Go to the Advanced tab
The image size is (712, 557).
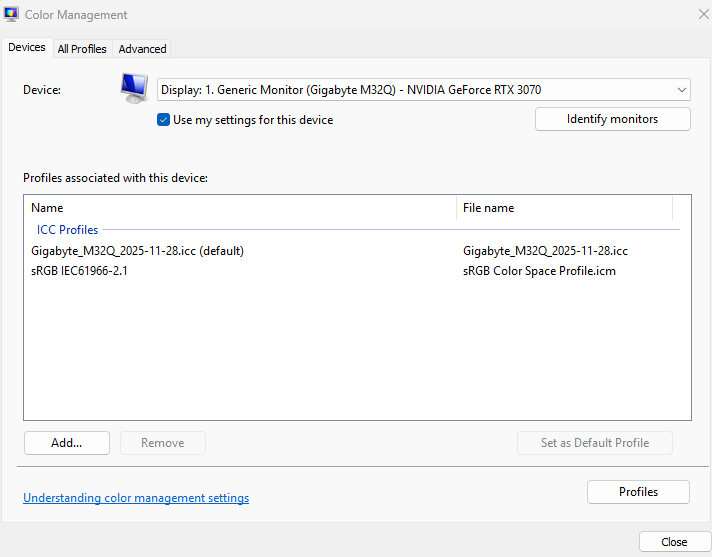click(x=142, y=48)
